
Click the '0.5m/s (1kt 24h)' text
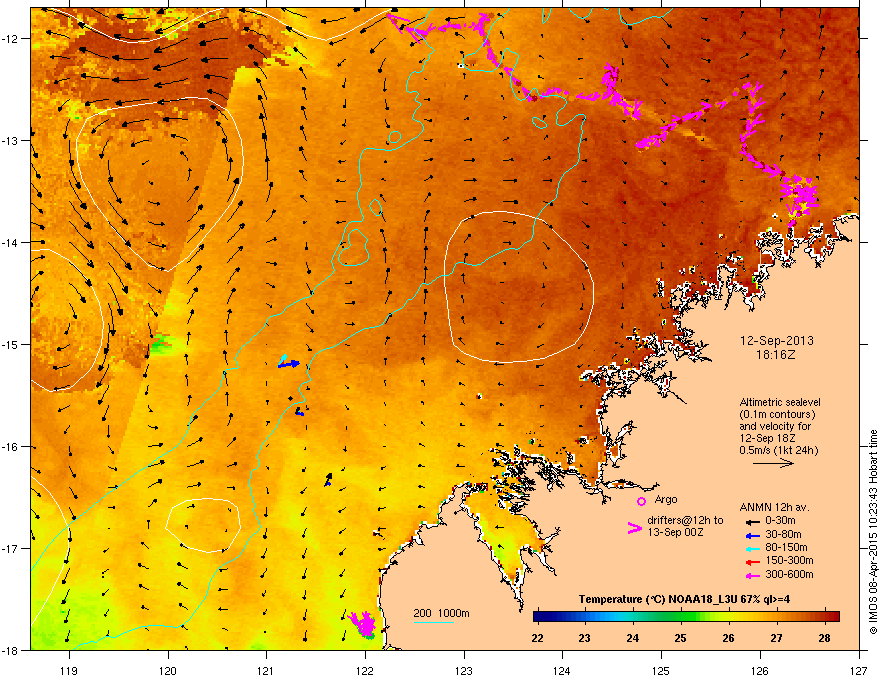779,450
